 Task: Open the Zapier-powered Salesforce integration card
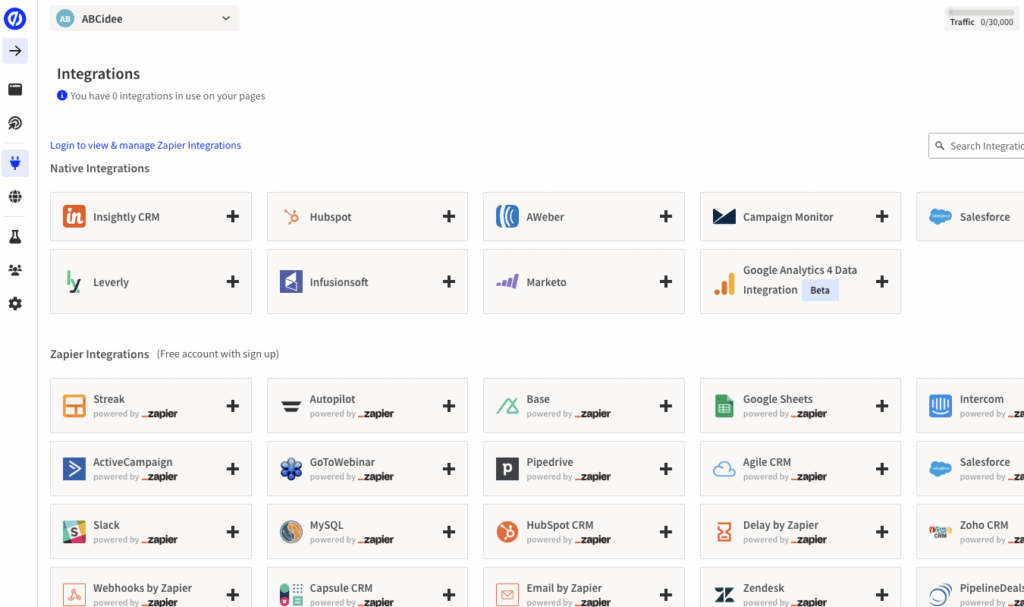point(970,469)
